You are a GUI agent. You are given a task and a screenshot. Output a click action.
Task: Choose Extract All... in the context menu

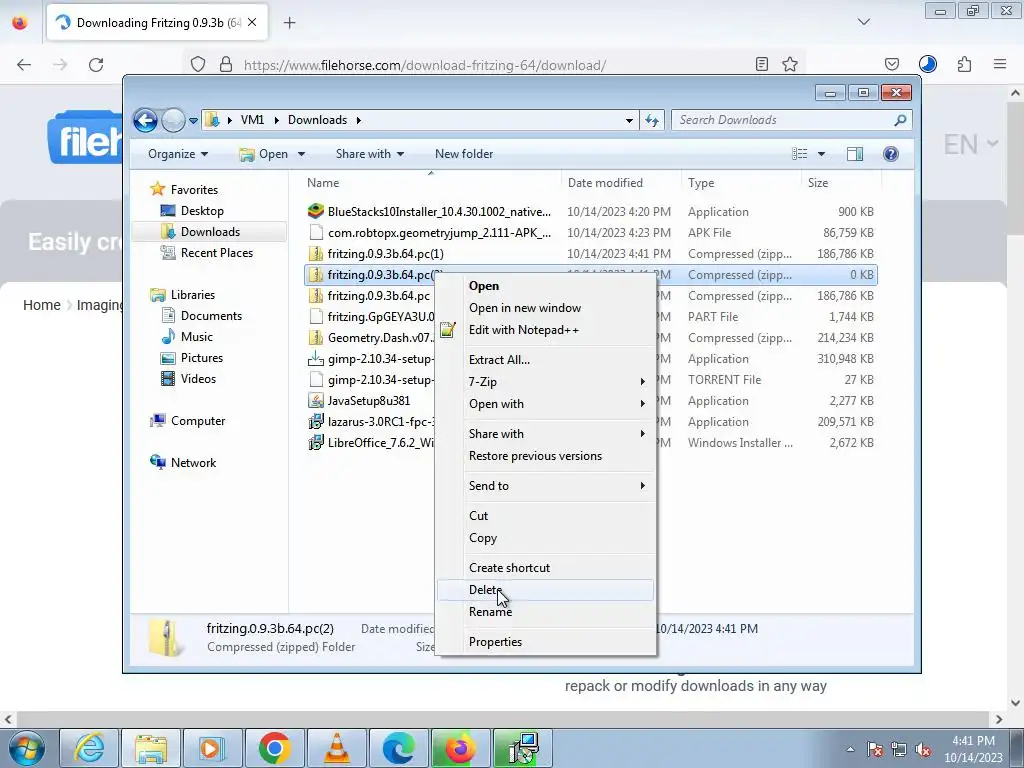(x=545, y=359)
